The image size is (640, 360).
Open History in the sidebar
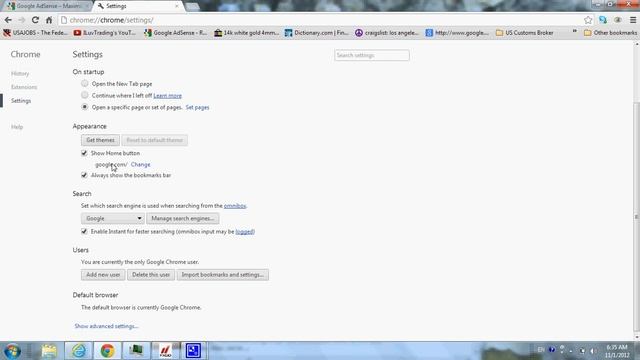(x=20, y=73)
